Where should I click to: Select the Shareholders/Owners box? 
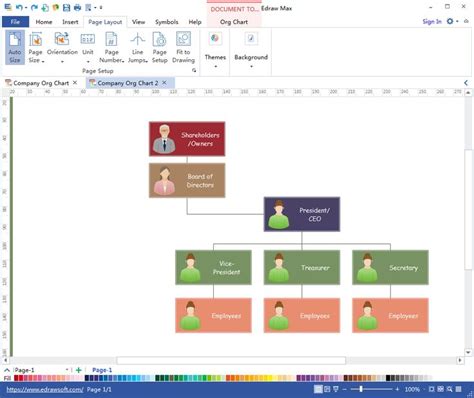tap(187, 139)
